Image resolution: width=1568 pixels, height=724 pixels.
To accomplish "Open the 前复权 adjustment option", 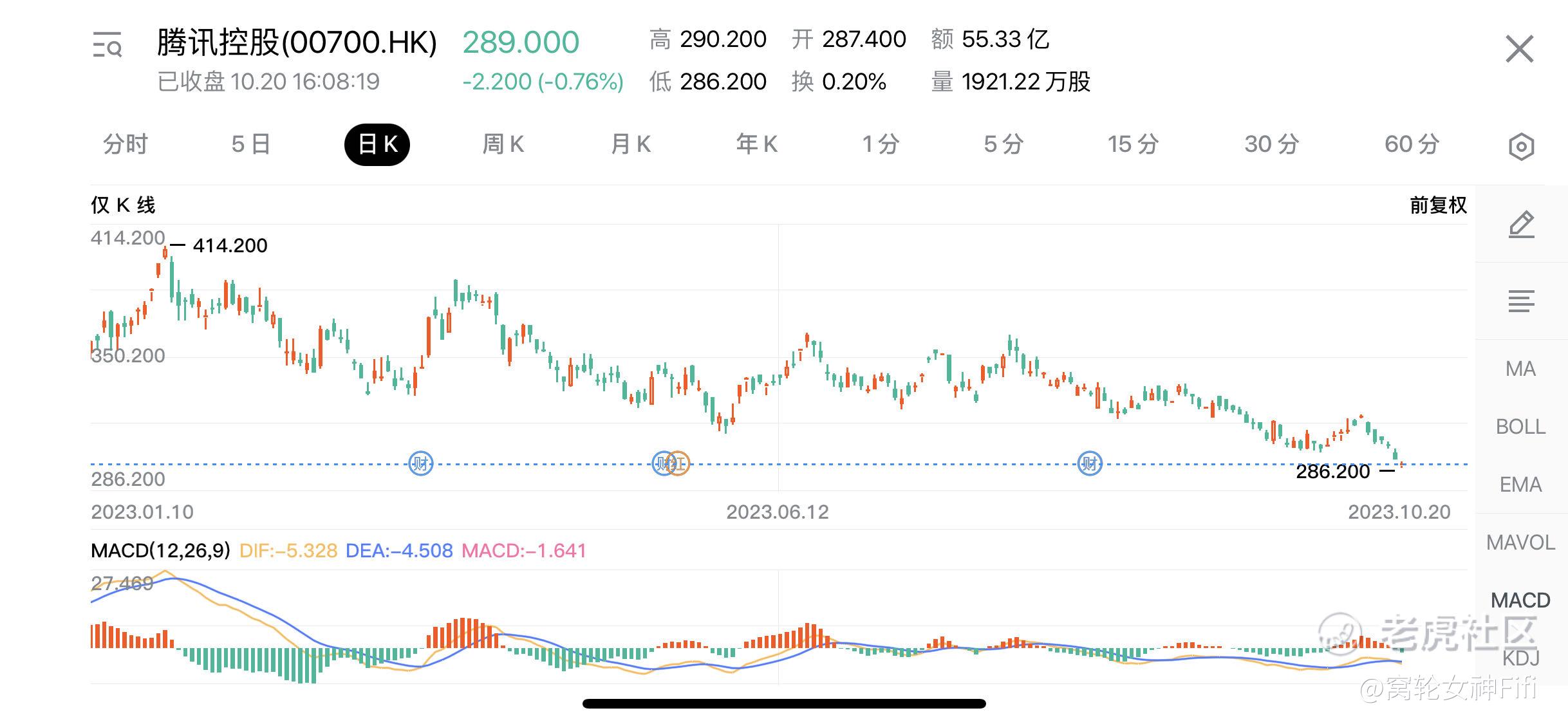I will (x=1438, y=205).
